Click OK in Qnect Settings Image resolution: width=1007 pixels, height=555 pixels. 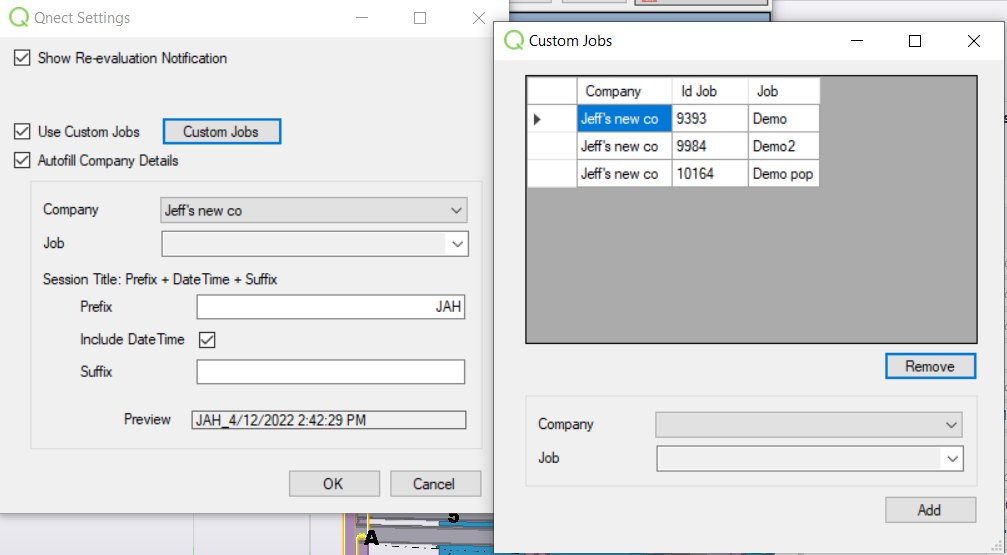tap(334, 484)
